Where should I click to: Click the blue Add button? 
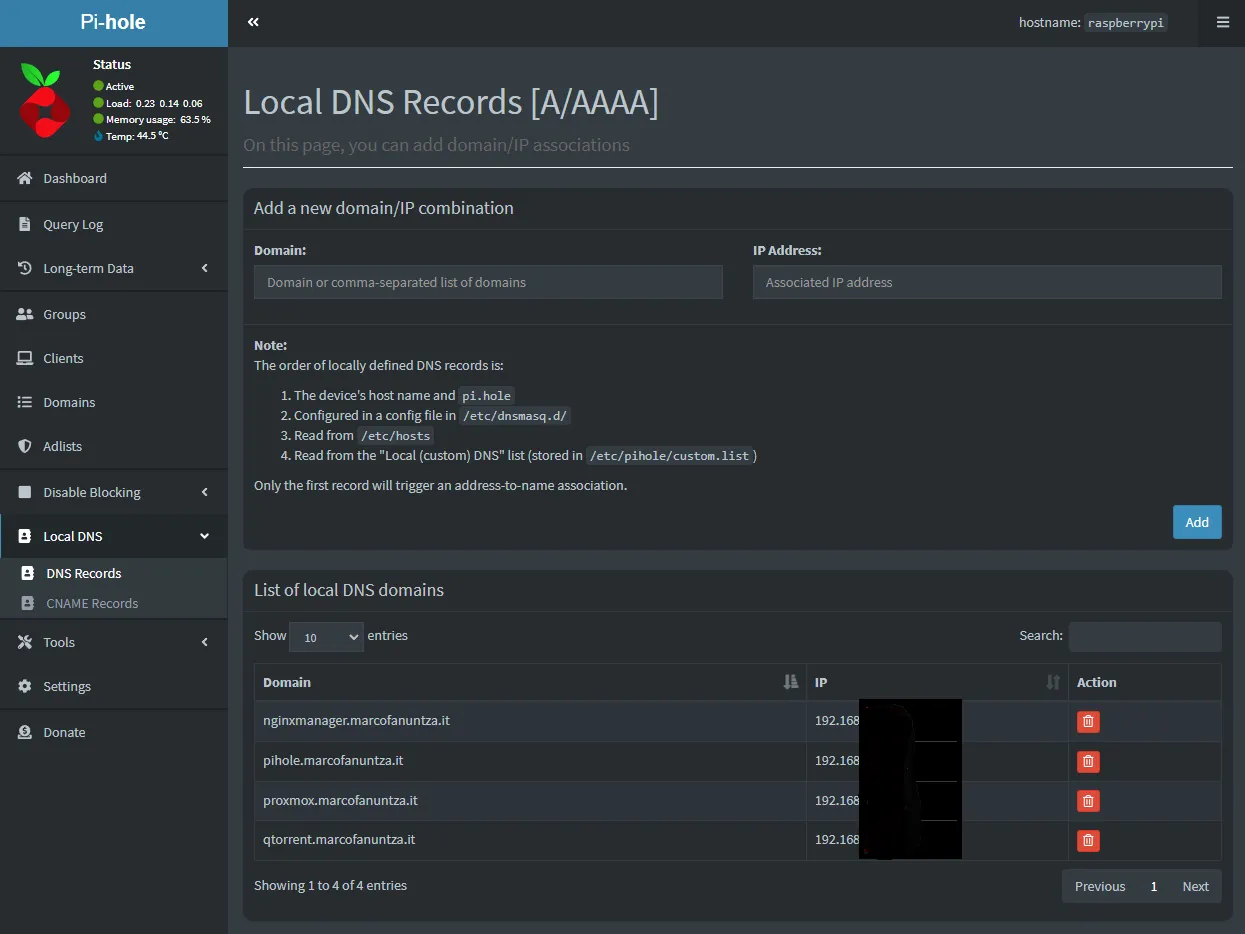[x=1197, y=522]
